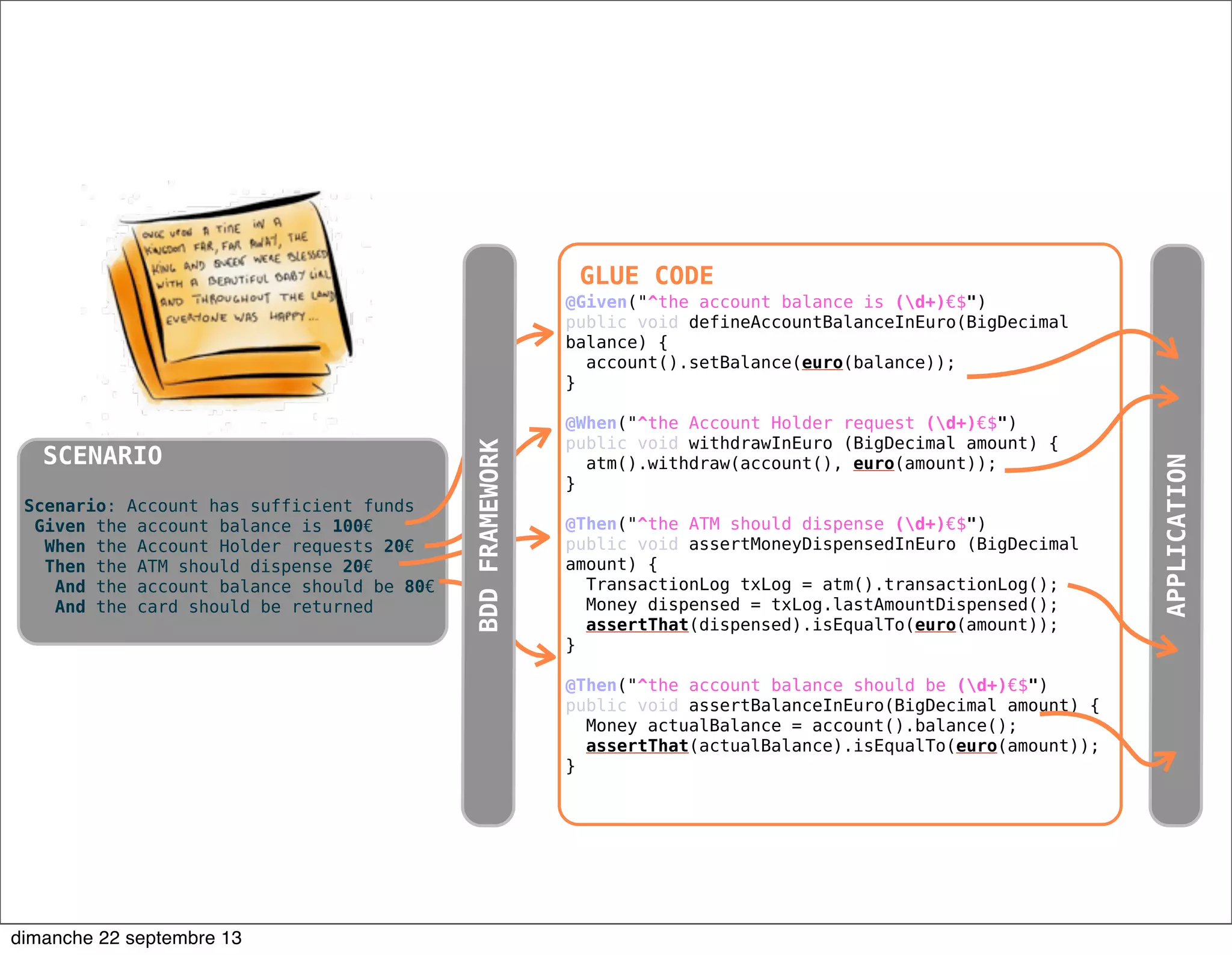1232x955 pixels.
Task: Click the Given account balance is 100€ step
Action: 203,526
